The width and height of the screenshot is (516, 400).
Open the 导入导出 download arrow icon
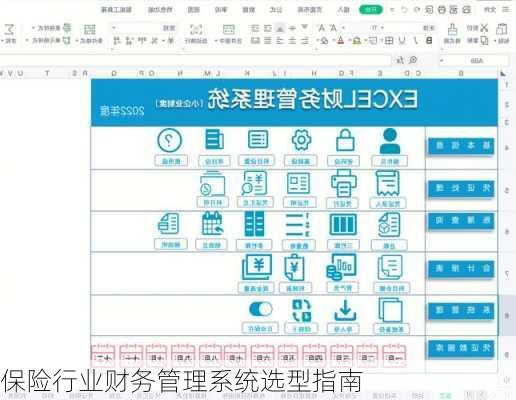click(345, 310)
